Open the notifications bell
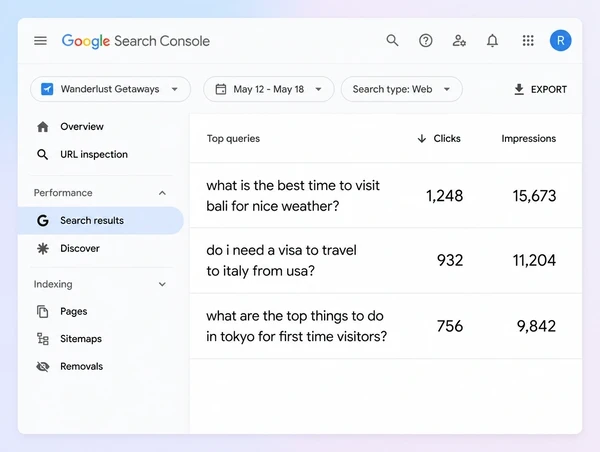Screen dimensions: 600x452 click(x=492, y=41)
